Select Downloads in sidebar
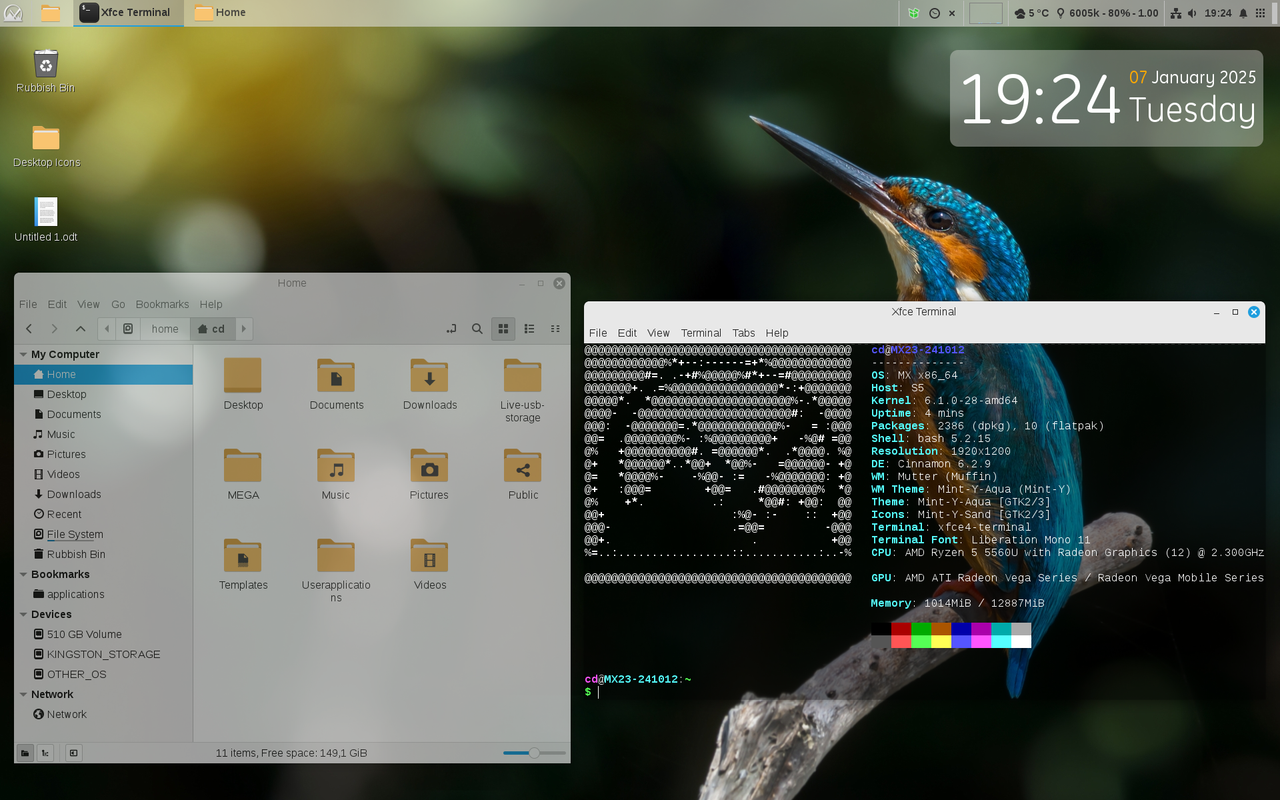This screenshot has height=800, width=1280. click(103, 494)
